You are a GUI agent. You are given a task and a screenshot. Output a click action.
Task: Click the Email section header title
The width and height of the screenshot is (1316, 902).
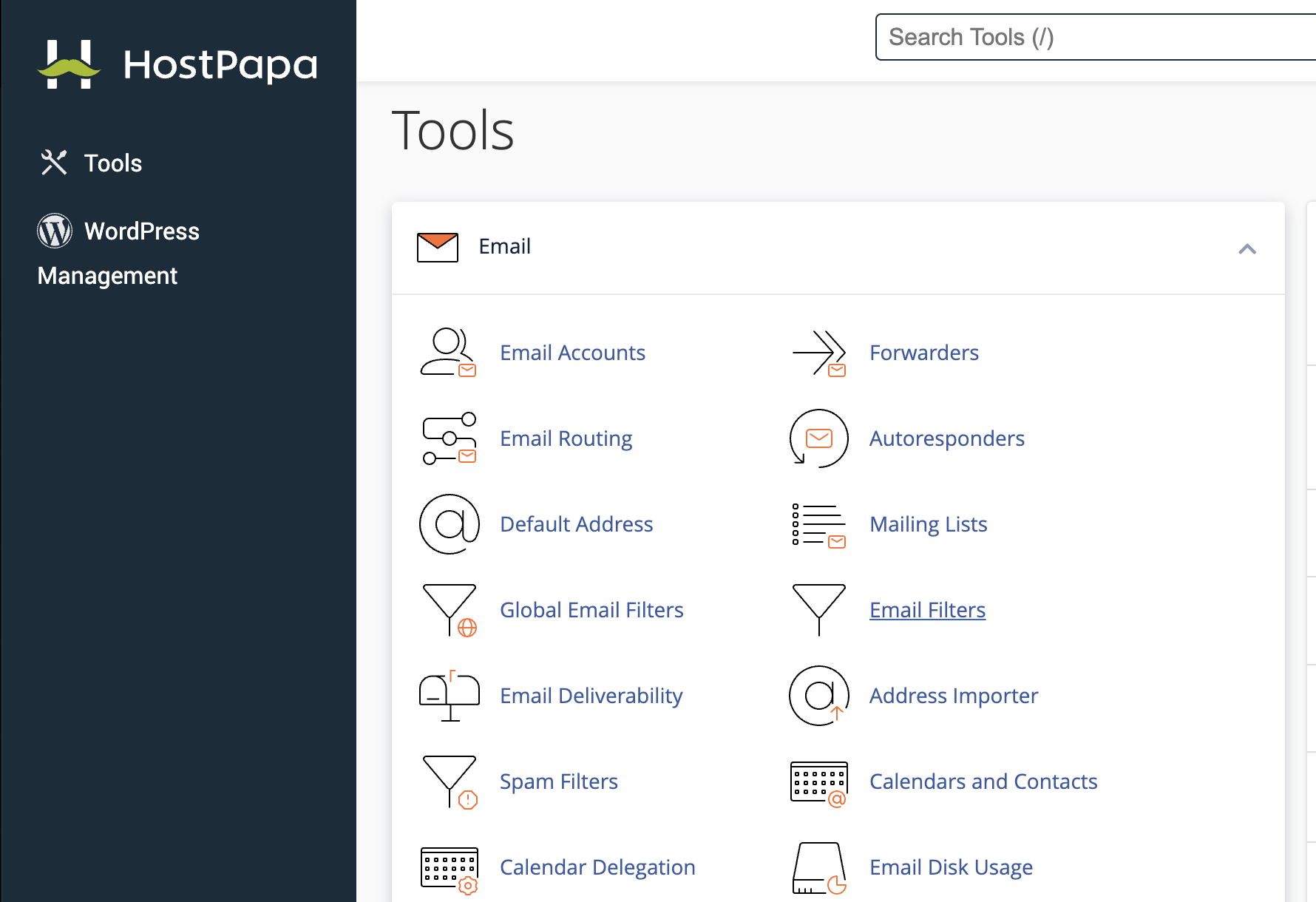click(x=505, y=246)
